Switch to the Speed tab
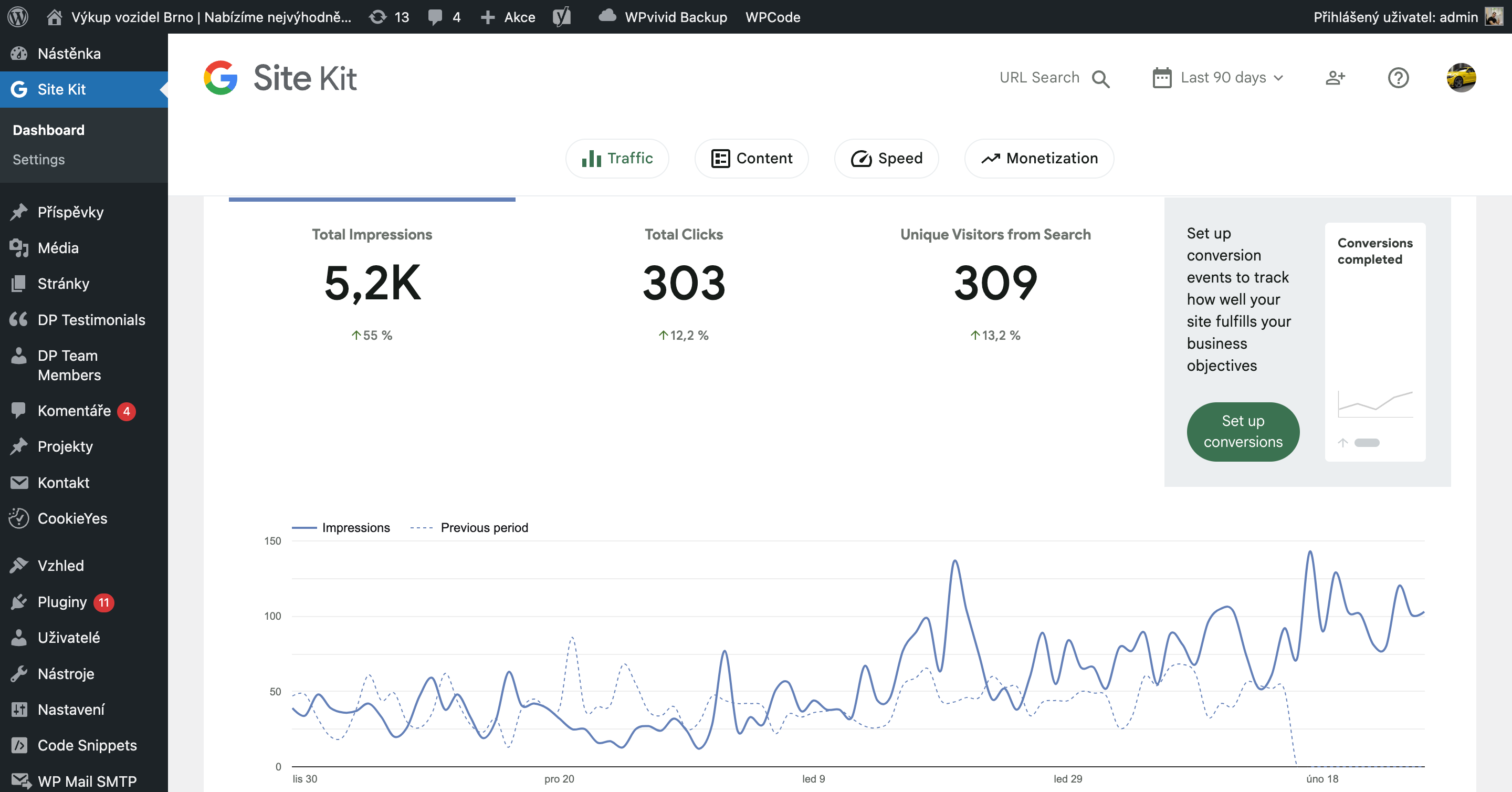 click(x=886, y=159)
